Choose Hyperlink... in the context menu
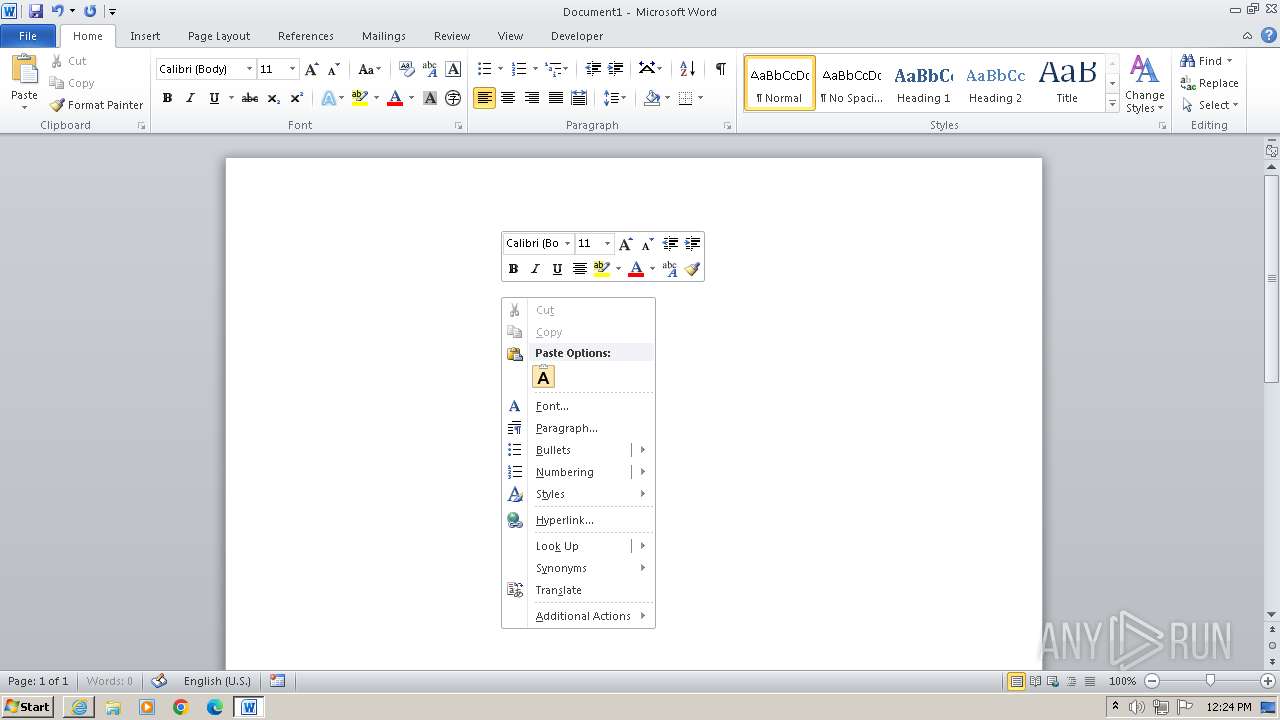Image resolution: width=1280 pixels, height=720 pixels. point(578,520)
